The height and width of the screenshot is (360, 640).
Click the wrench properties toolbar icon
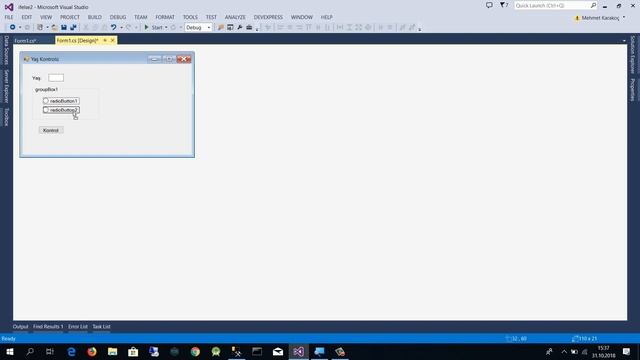pyautogui.click(x=240, y=27)
